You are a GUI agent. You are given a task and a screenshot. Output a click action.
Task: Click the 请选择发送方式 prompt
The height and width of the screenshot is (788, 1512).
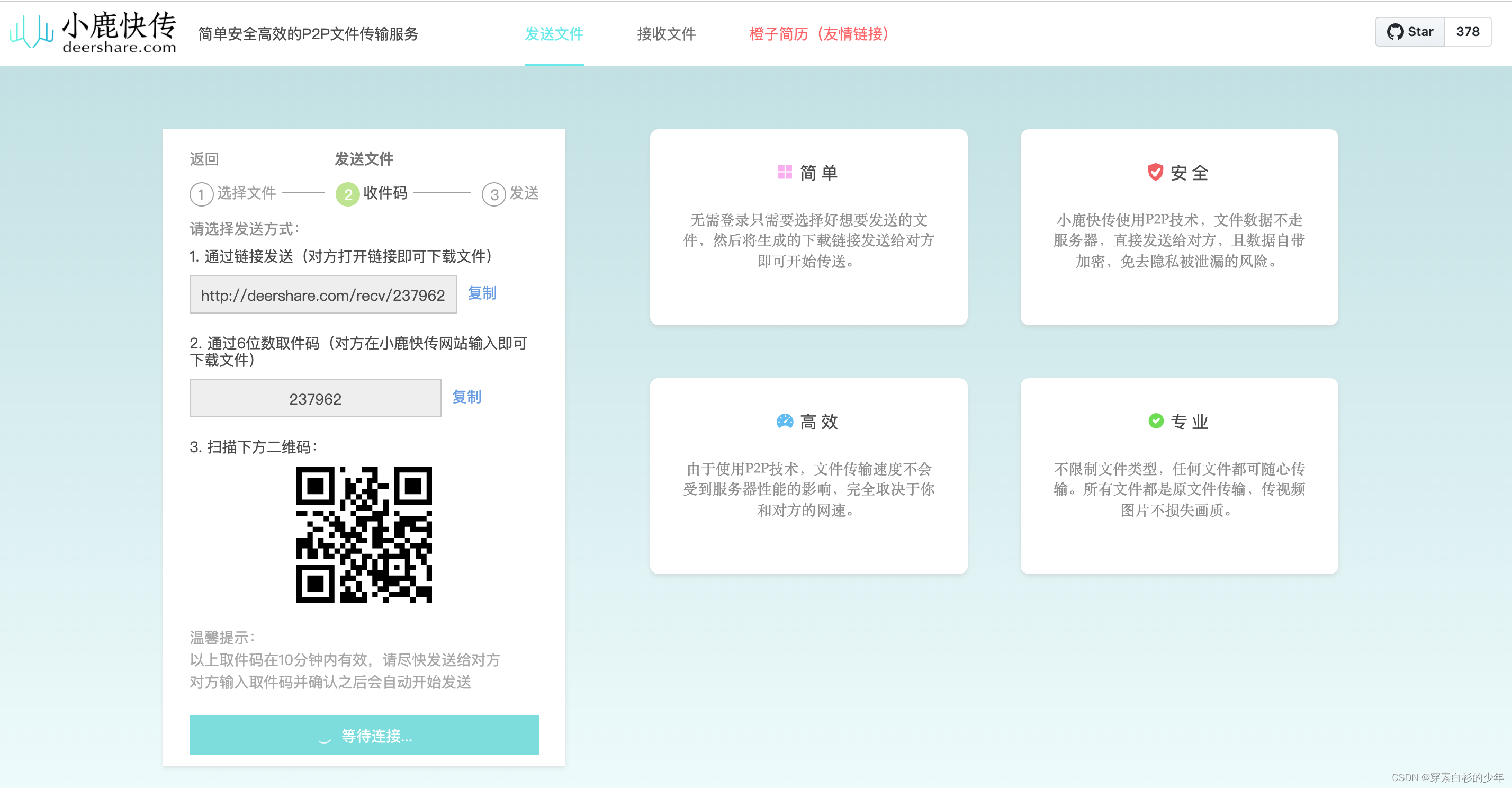click(245, 228)
